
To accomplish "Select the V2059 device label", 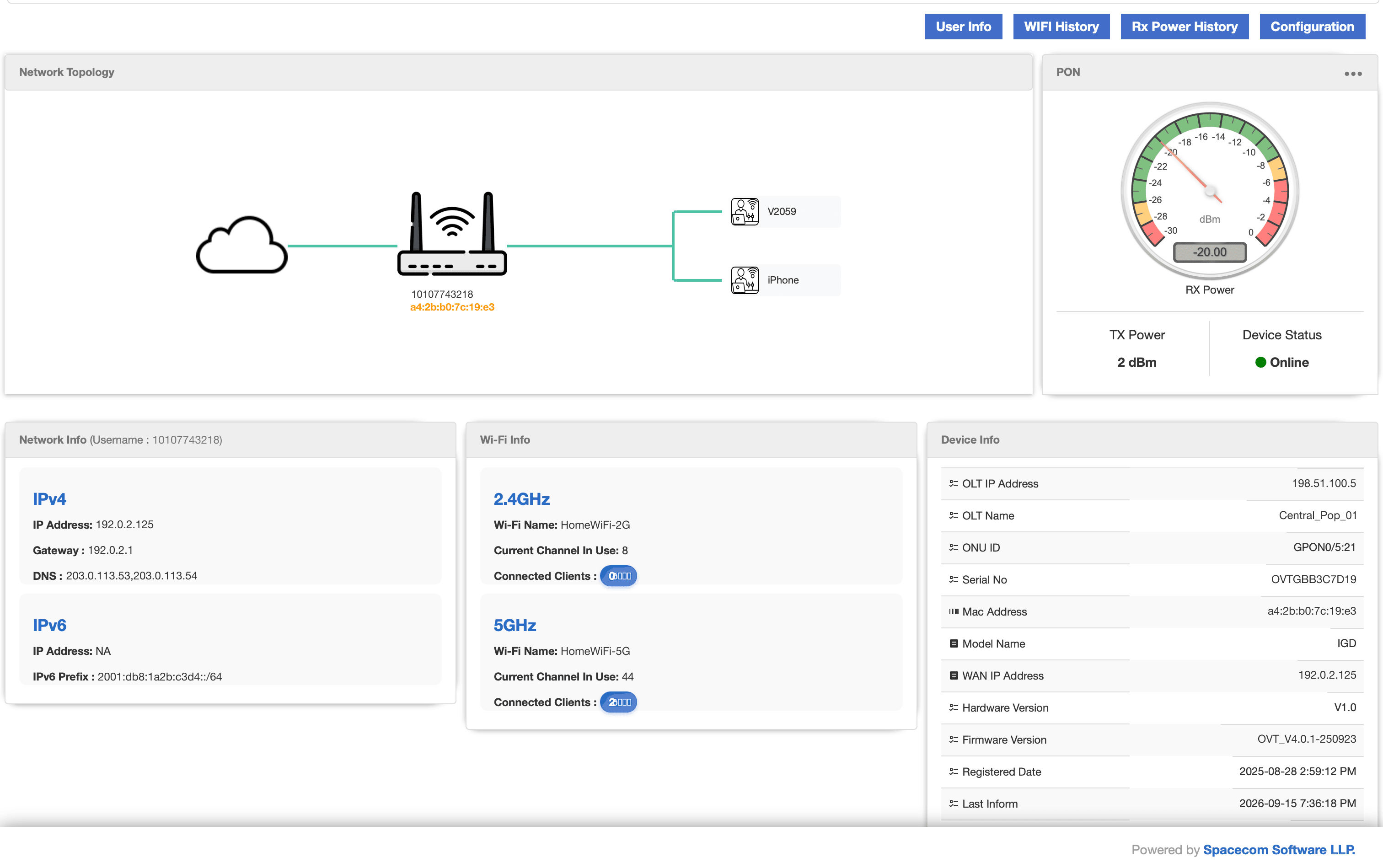I will (x=781, y=211).
